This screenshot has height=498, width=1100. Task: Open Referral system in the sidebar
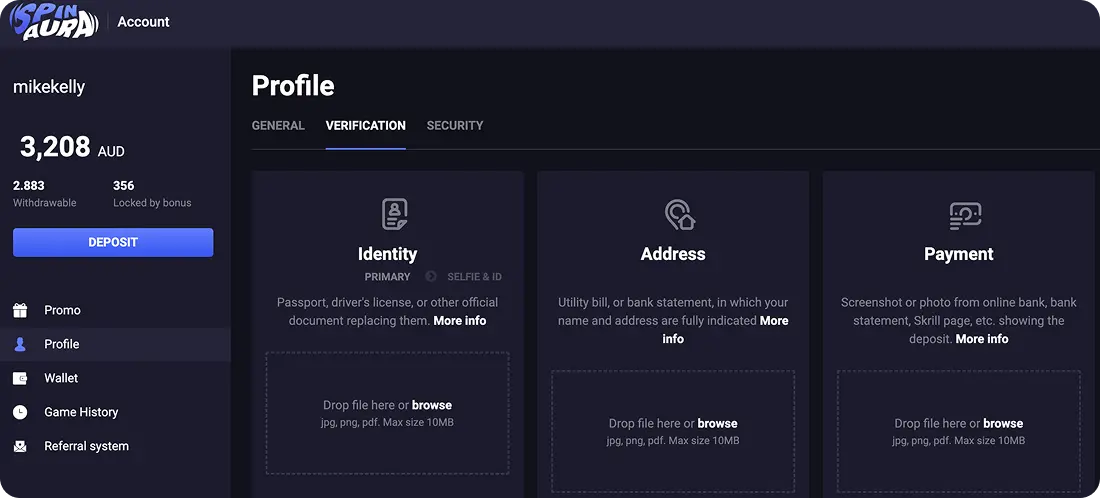[x=115, y=446]
